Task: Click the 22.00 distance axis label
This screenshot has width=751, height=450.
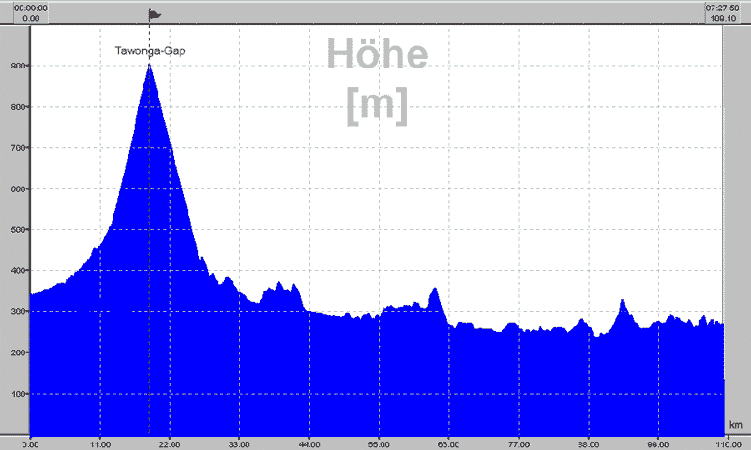Action: click(x=169, y=441)
